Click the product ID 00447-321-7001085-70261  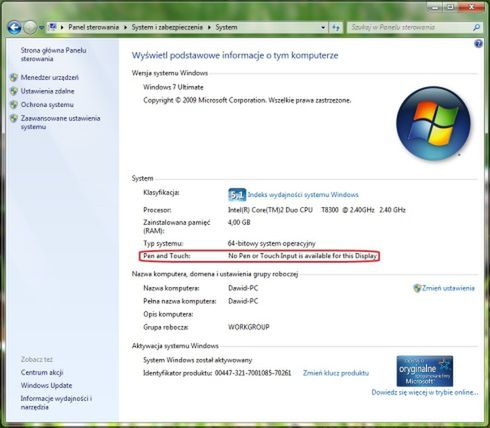coord(253,373)
